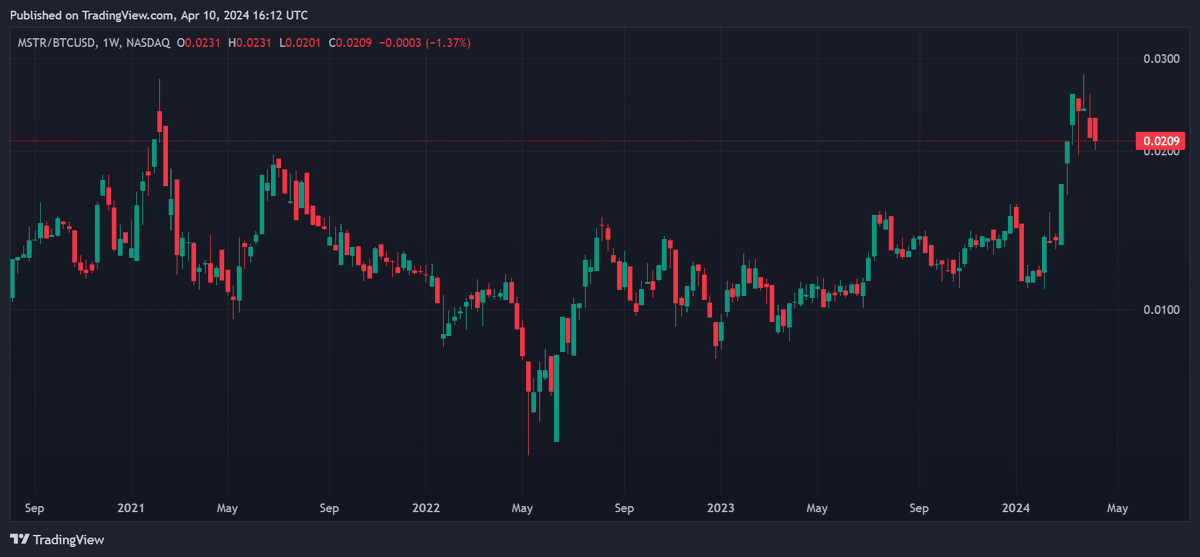Click the NASDAQ exchange label
Image resolution: width=1200 pixels, height=557 pixels.
[x=146, y=43]
